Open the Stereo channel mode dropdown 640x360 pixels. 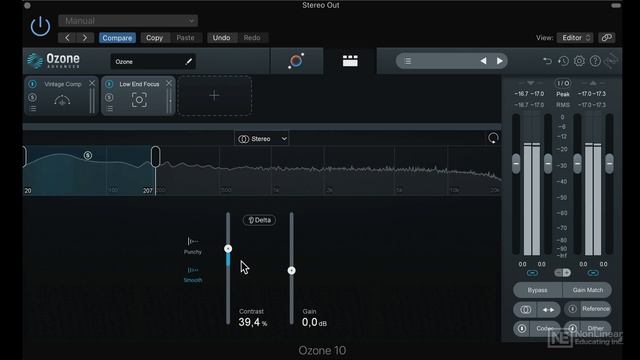coord(261,139)
